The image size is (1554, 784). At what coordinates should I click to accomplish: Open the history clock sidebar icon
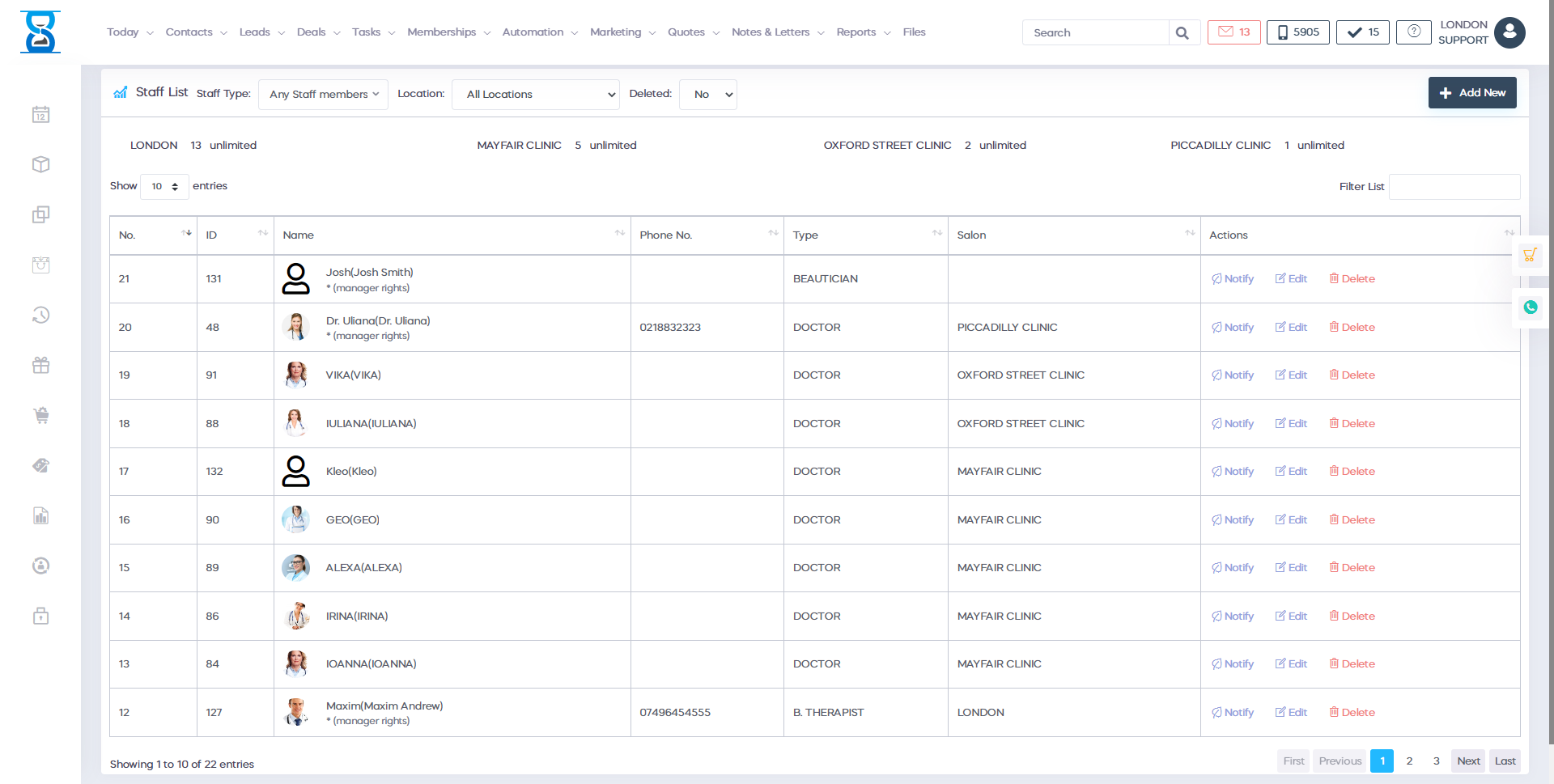pyautogui.click(x=41, y=315)
